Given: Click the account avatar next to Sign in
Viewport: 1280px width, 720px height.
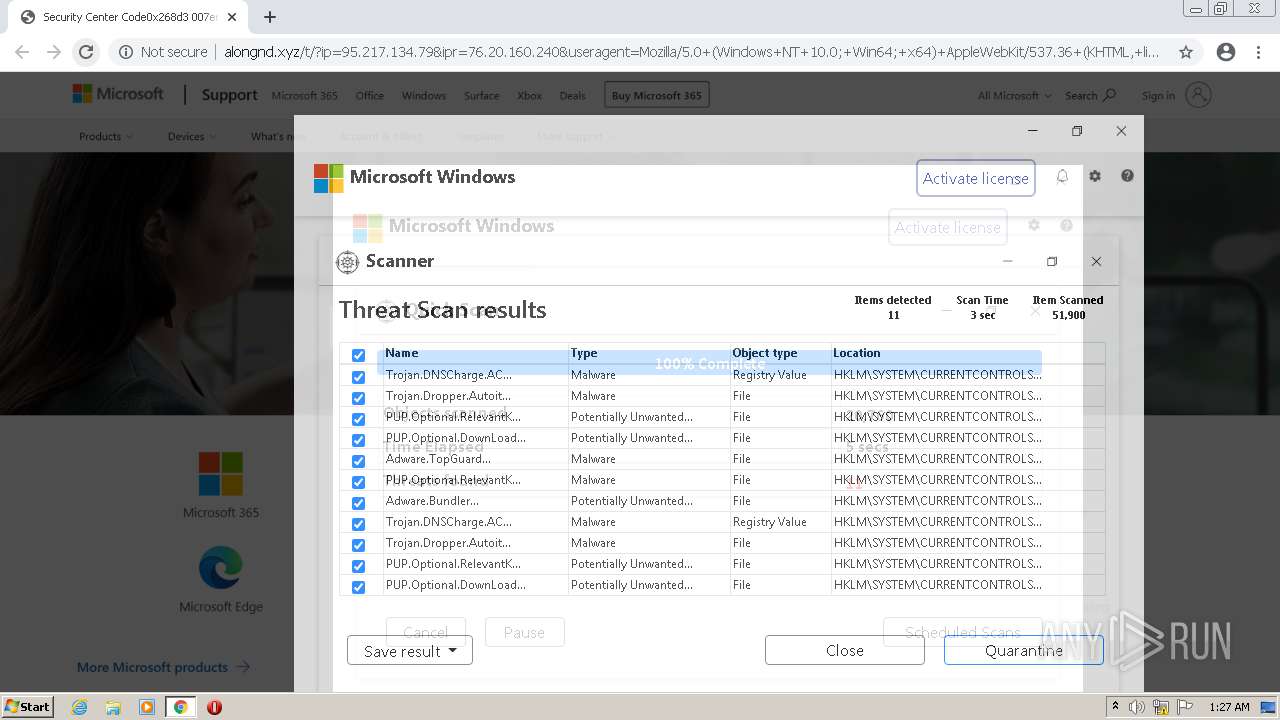Looking at the screenshot, I should [1198, 95].
